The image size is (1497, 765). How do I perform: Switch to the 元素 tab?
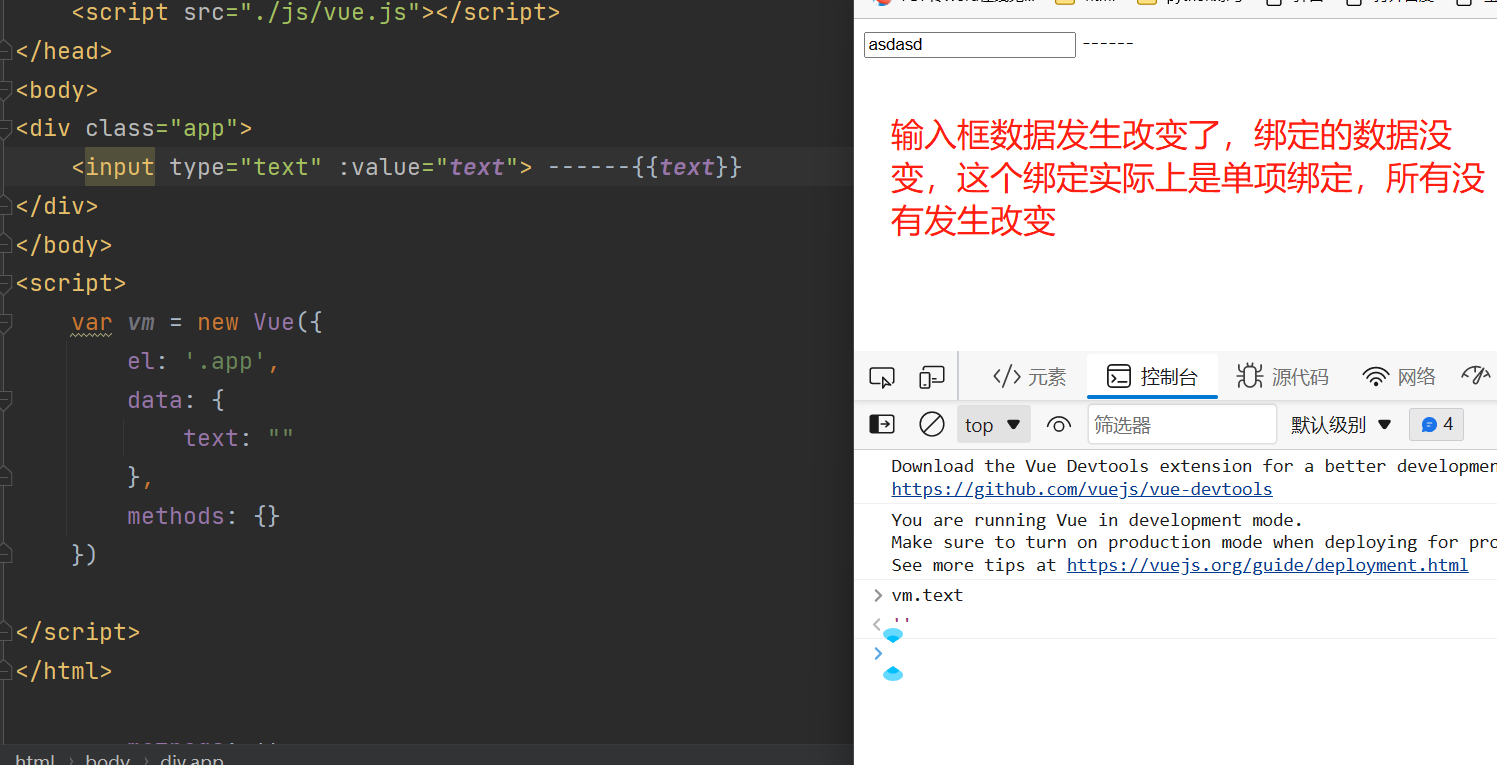(1029, 377)
